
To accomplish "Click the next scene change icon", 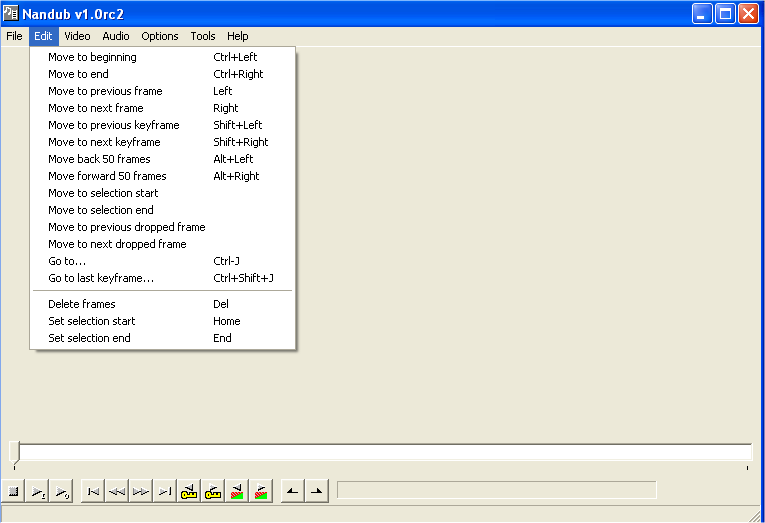I will (x=261, y=491).
